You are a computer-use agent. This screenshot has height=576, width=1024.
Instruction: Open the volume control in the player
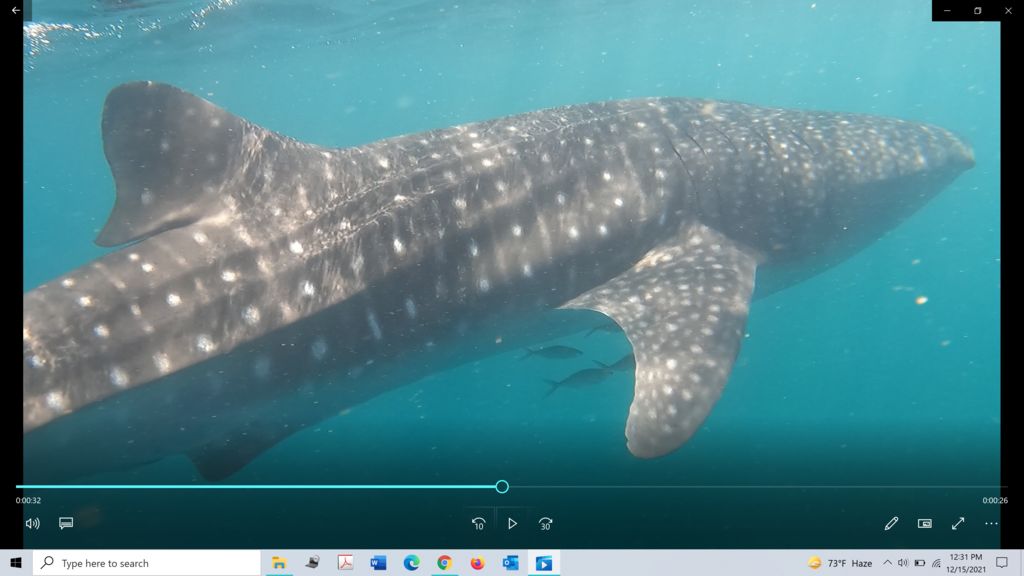[x=32, y=523]
